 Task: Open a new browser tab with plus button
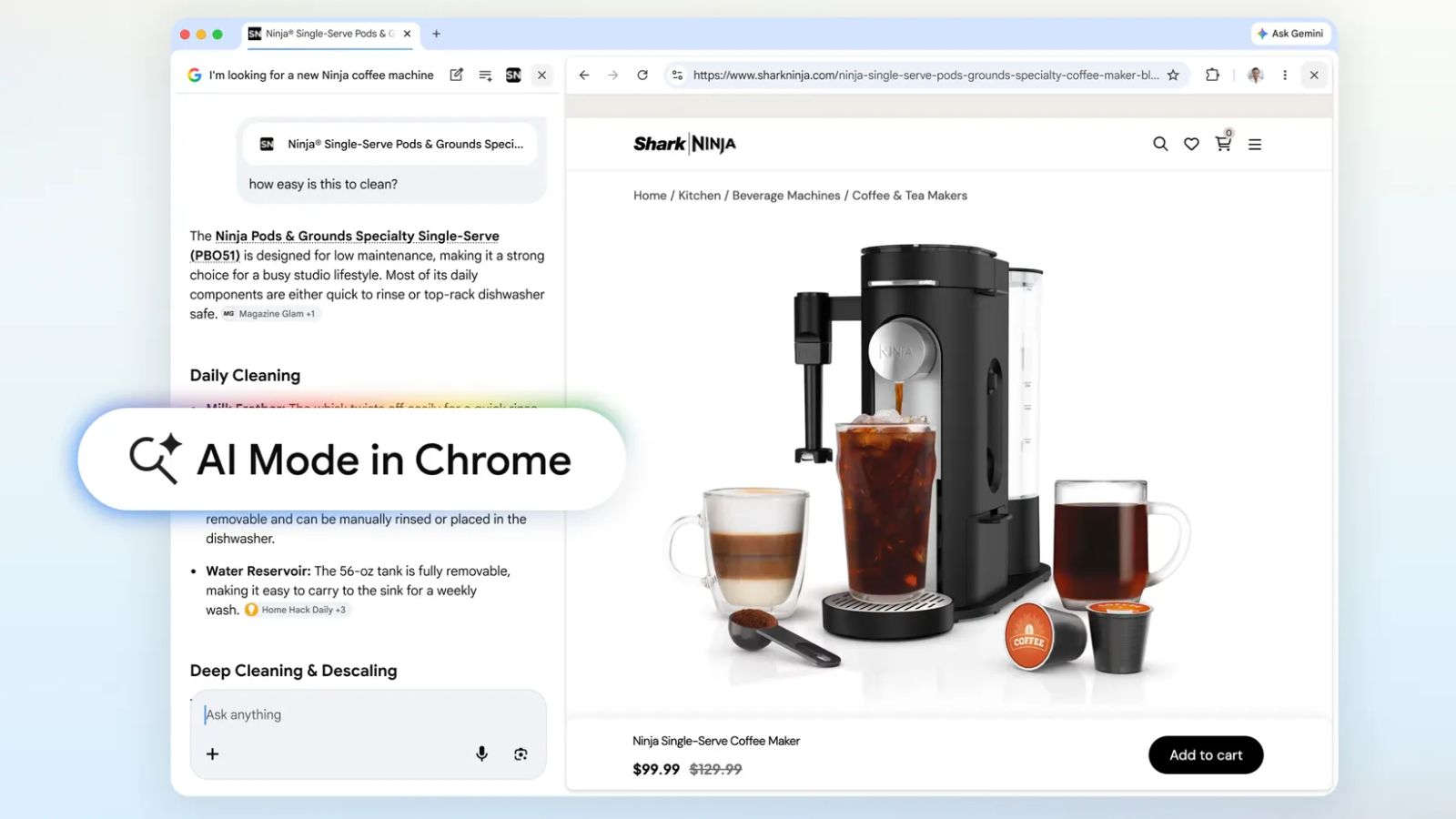tap(436, 34)
